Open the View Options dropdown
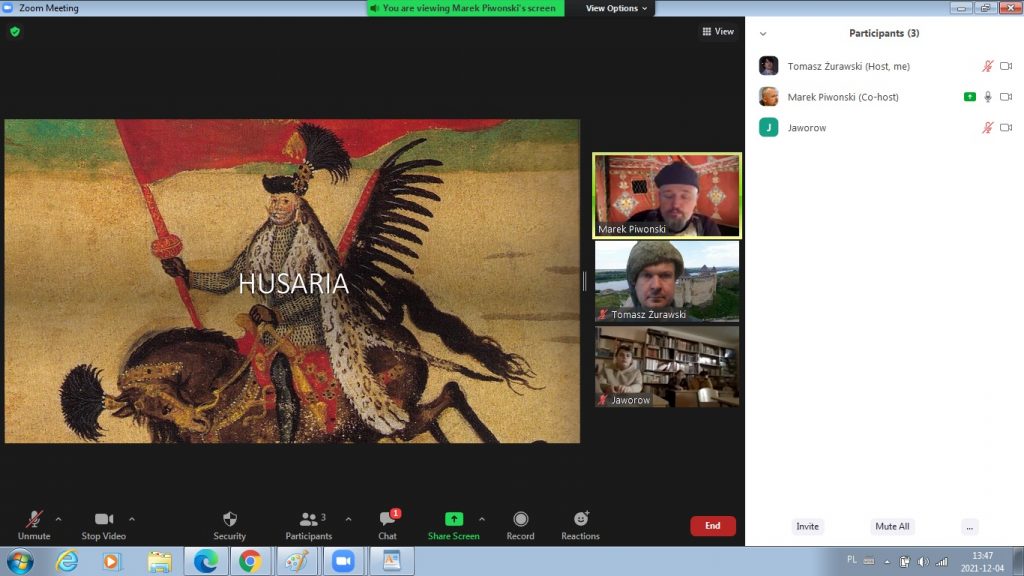Viewport: 1024px width, 576px height. click(x=616, y=8)
